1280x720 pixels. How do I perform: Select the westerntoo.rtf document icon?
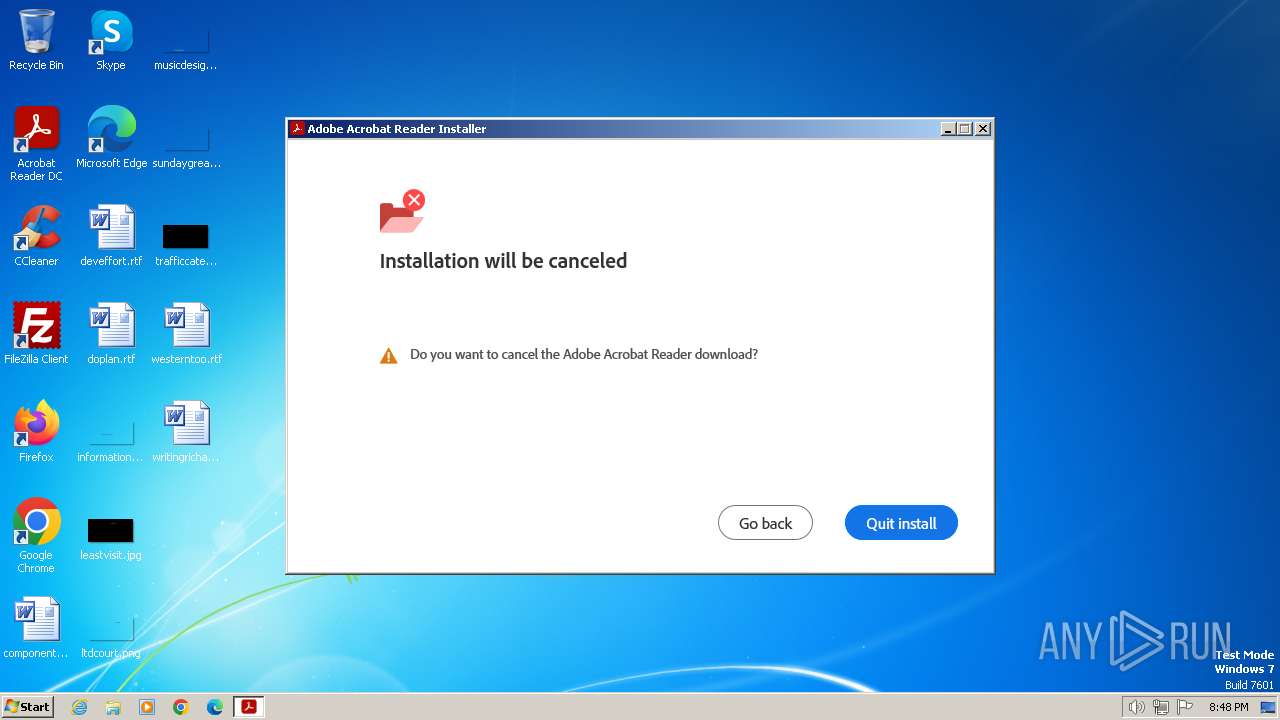click(186, 334)
